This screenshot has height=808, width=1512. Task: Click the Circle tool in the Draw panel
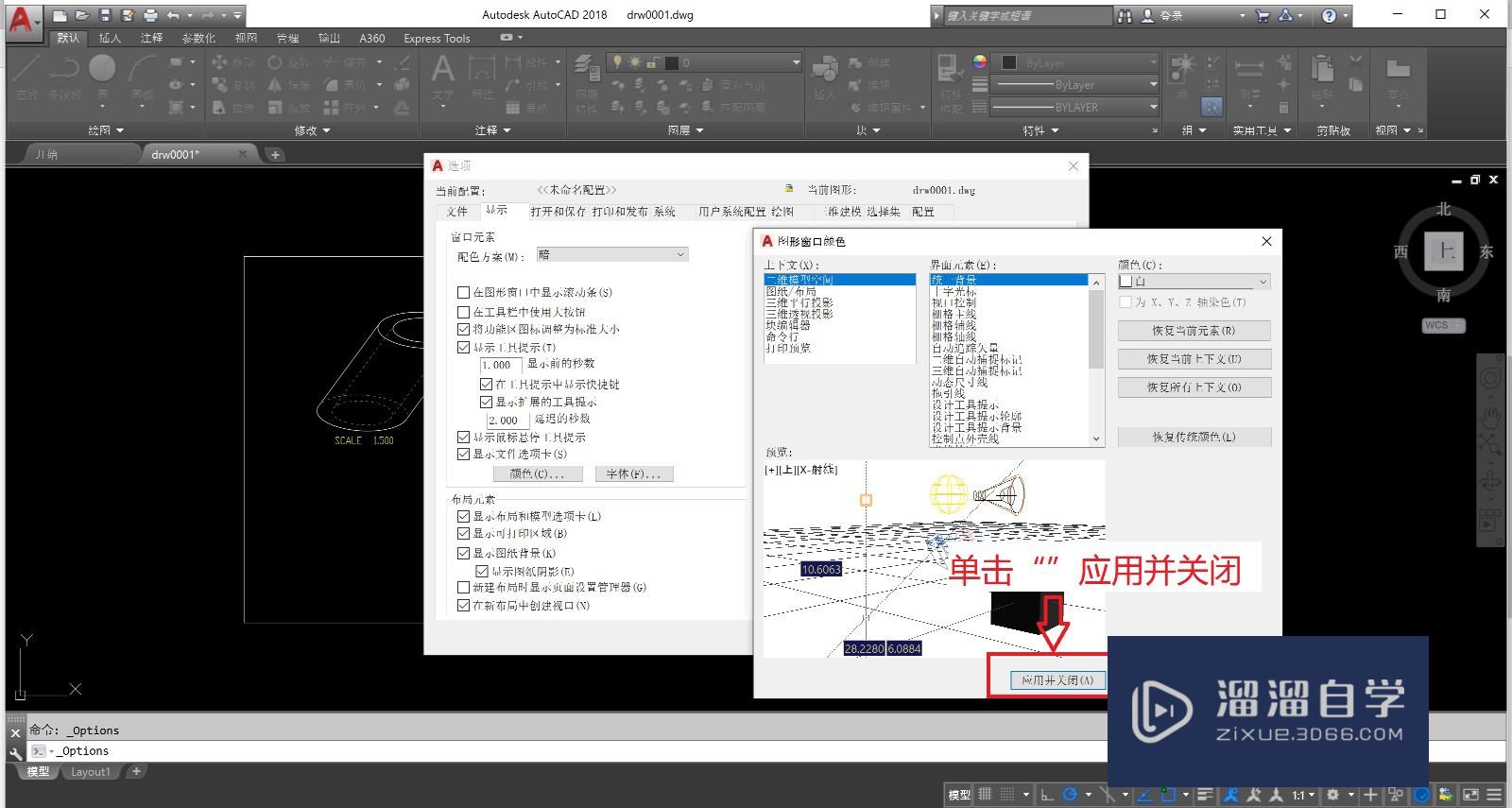click(102, 68)
